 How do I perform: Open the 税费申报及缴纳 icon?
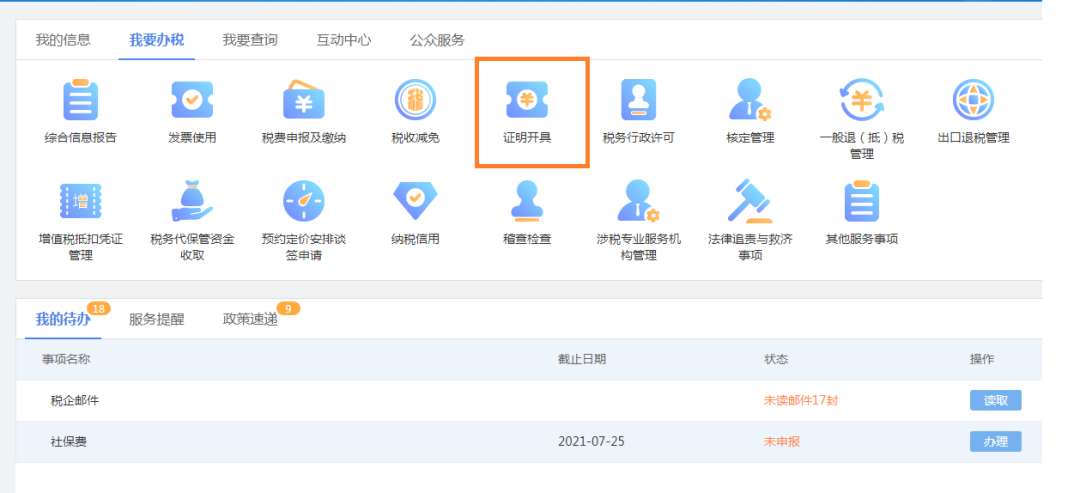click(304, 101)
